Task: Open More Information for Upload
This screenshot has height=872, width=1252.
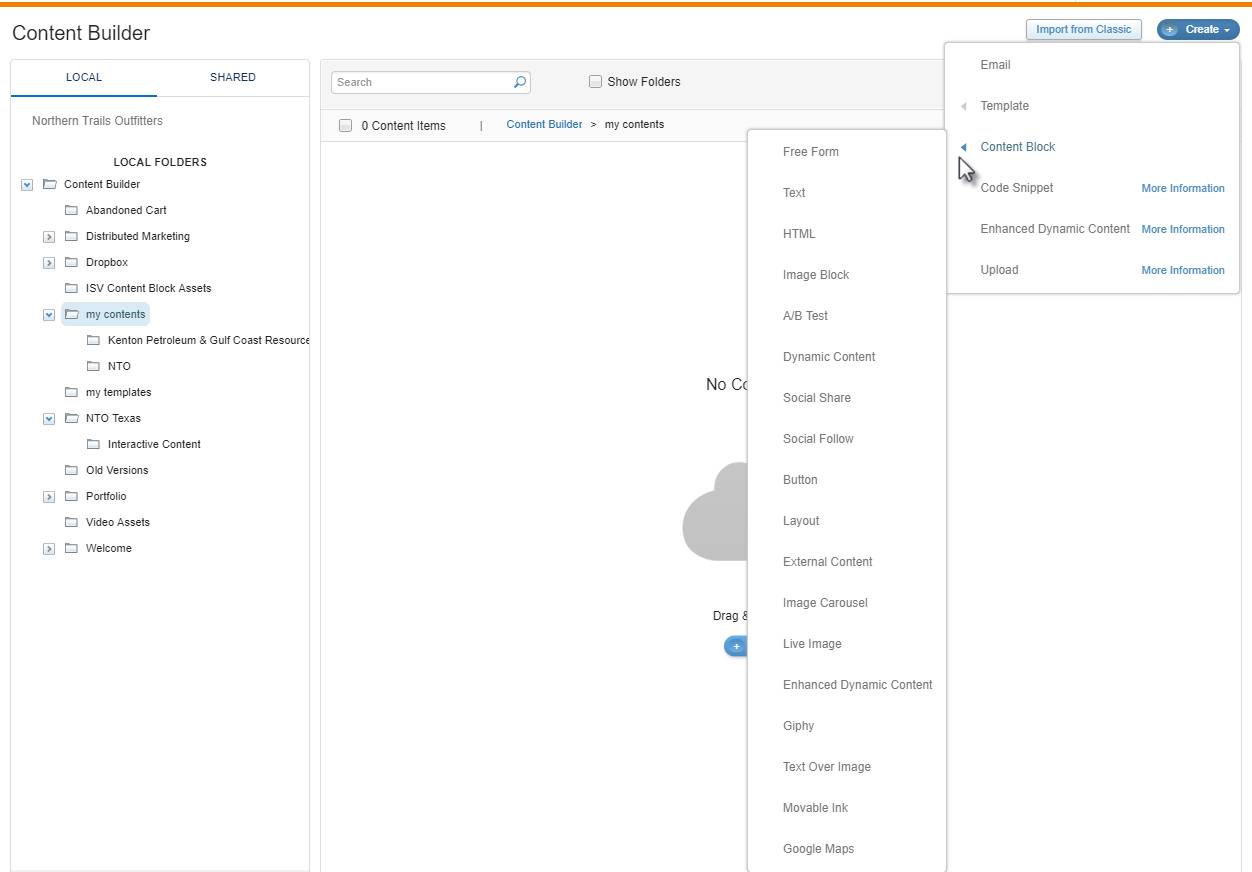Action: [1183, 270]
